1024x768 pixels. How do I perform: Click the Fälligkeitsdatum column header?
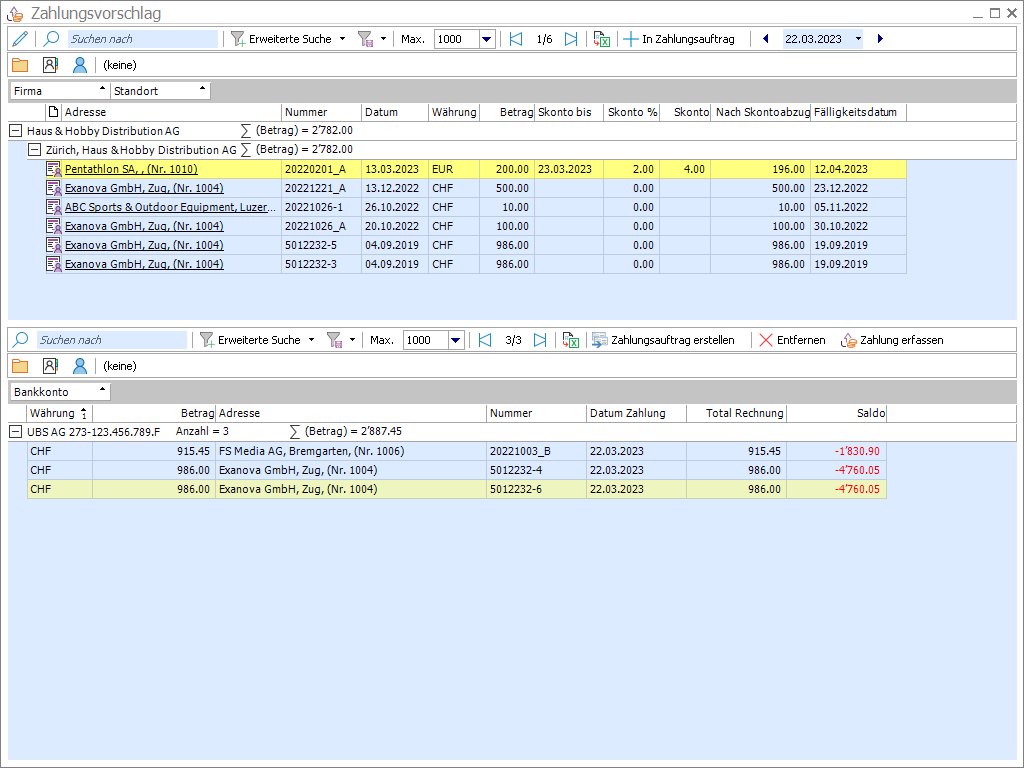point(857,112)
